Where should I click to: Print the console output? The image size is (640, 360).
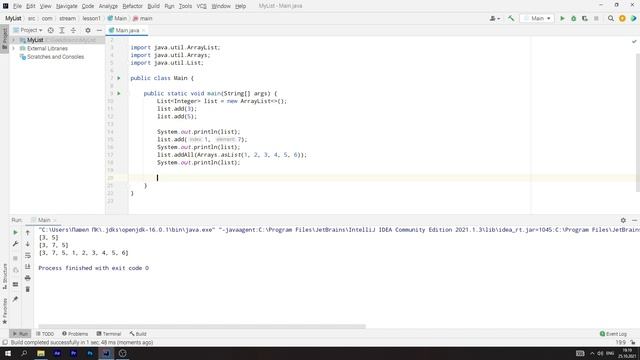[28, 278]
